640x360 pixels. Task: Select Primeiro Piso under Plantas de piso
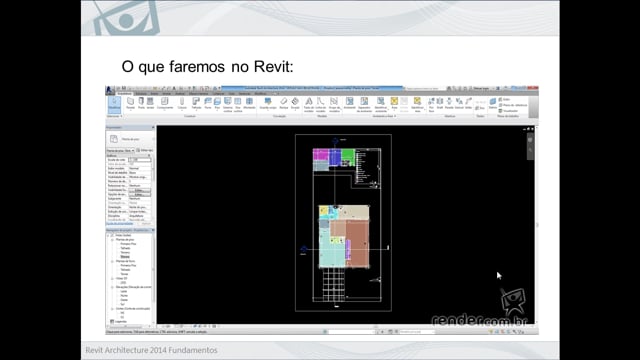128,244
